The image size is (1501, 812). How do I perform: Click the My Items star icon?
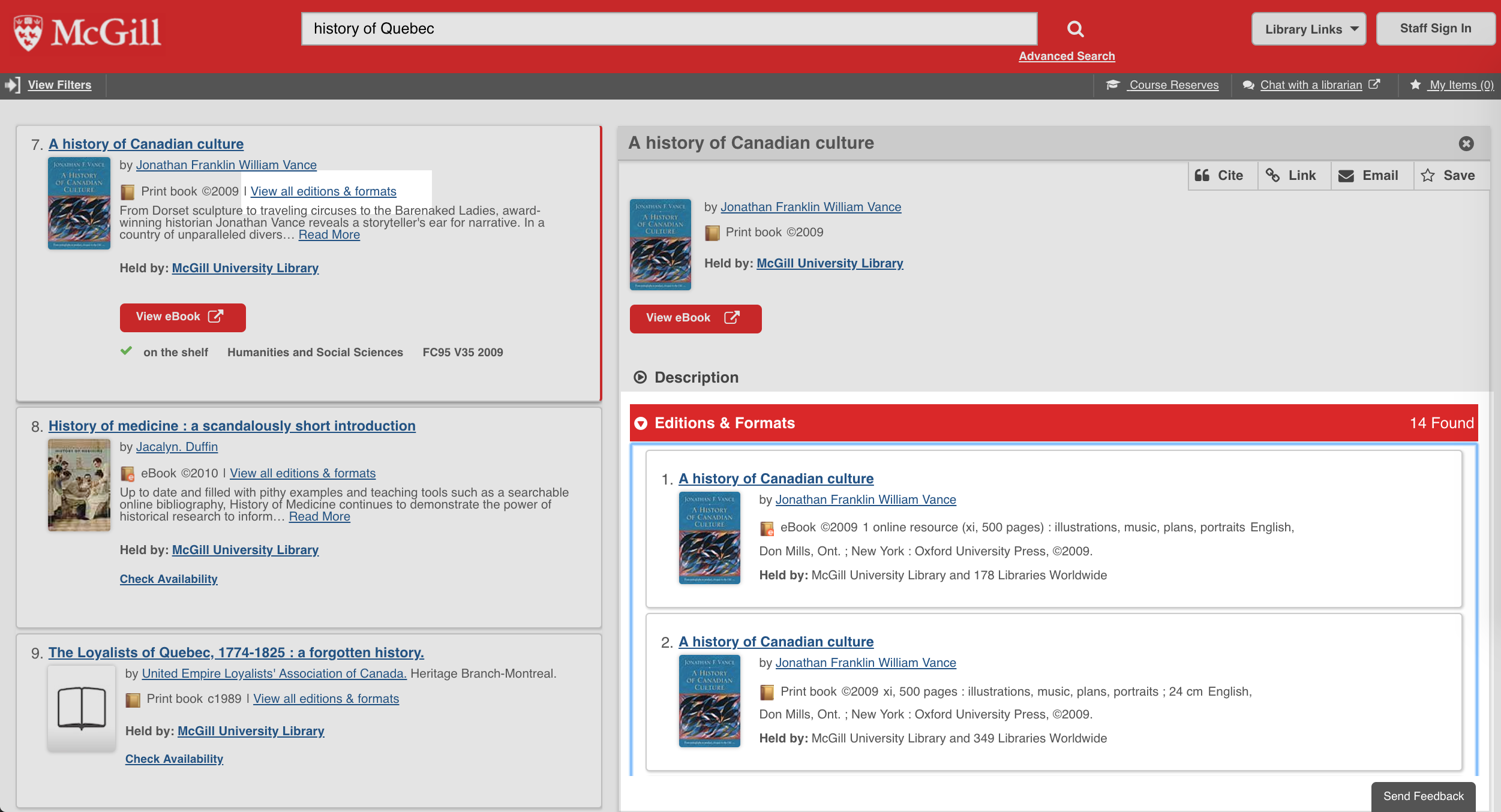tap(1415, 85)
